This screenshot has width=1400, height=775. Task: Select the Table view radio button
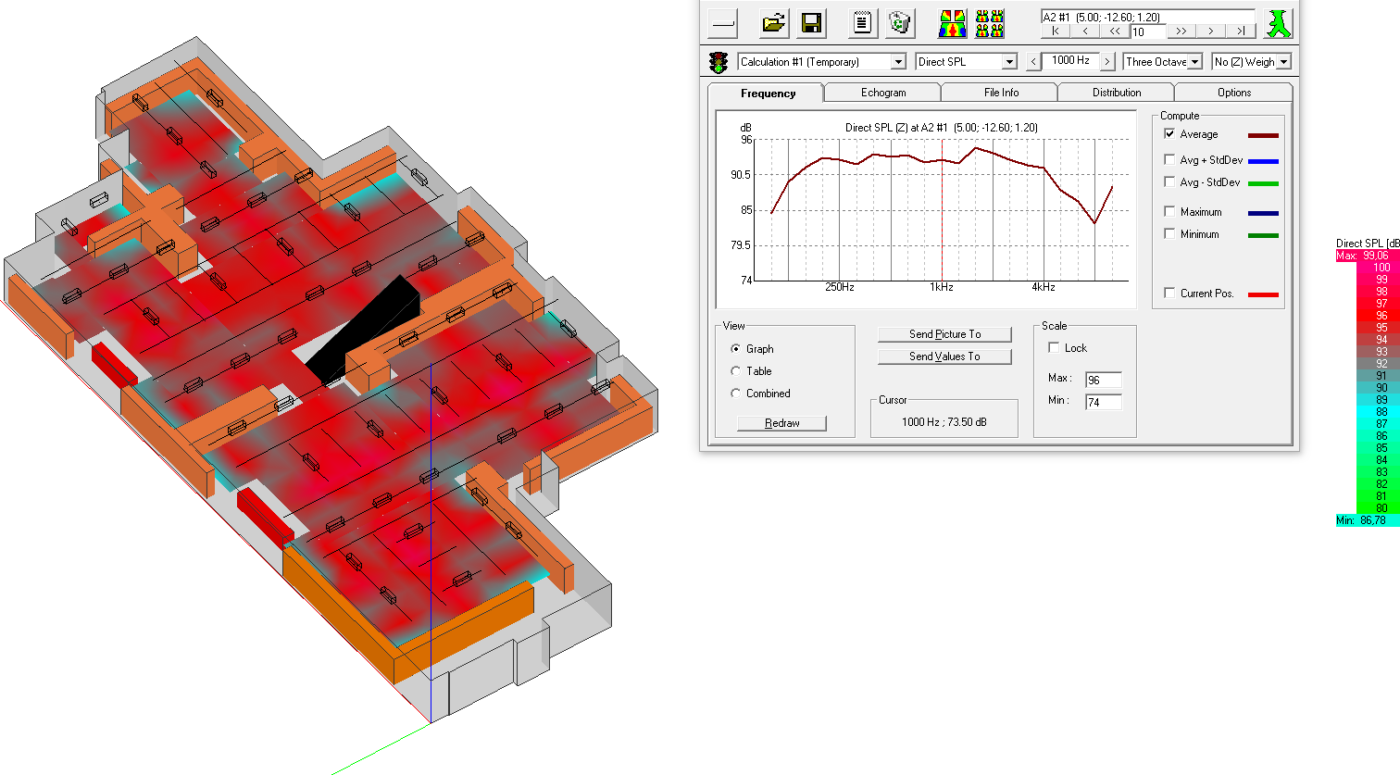pyautogui.click(x=737, y=371)
